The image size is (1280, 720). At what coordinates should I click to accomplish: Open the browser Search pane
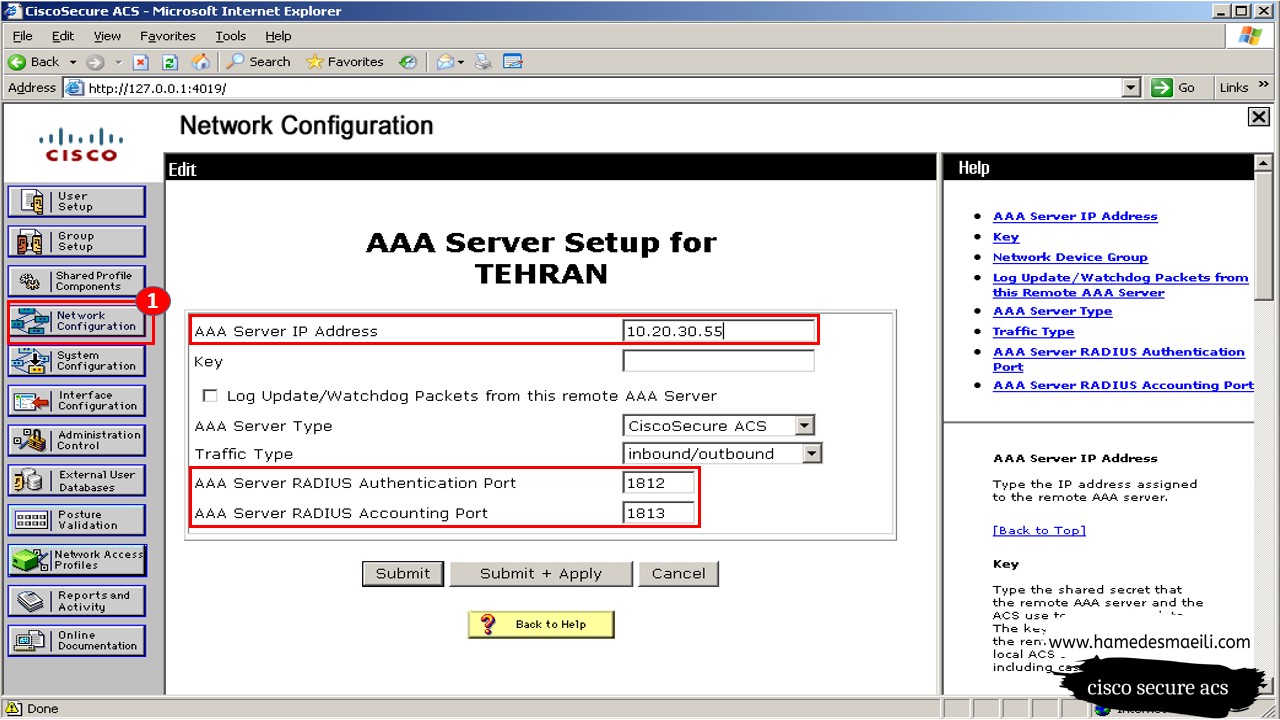click(258, 62)
